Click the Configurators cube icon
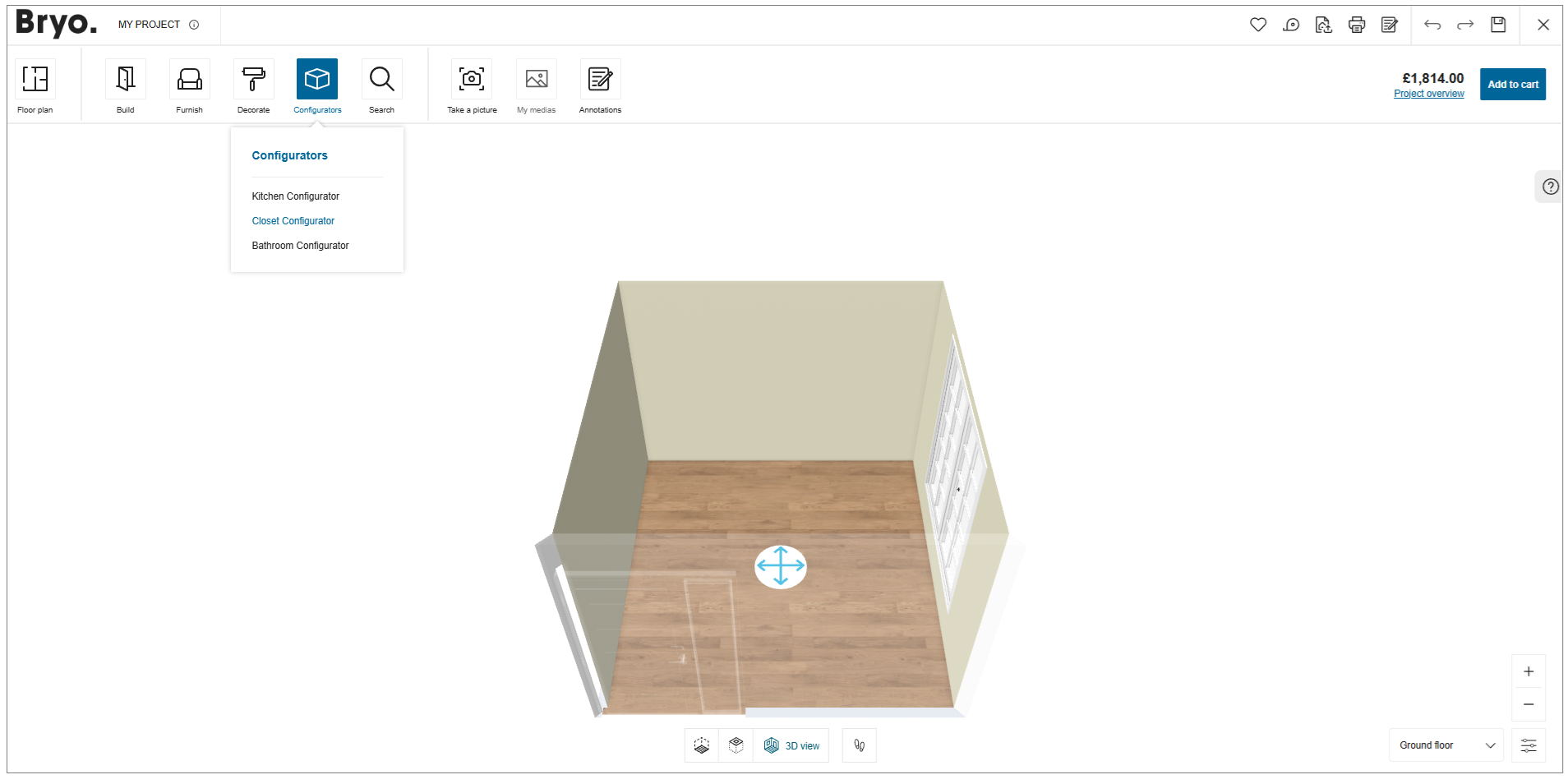 pos(317,79)
